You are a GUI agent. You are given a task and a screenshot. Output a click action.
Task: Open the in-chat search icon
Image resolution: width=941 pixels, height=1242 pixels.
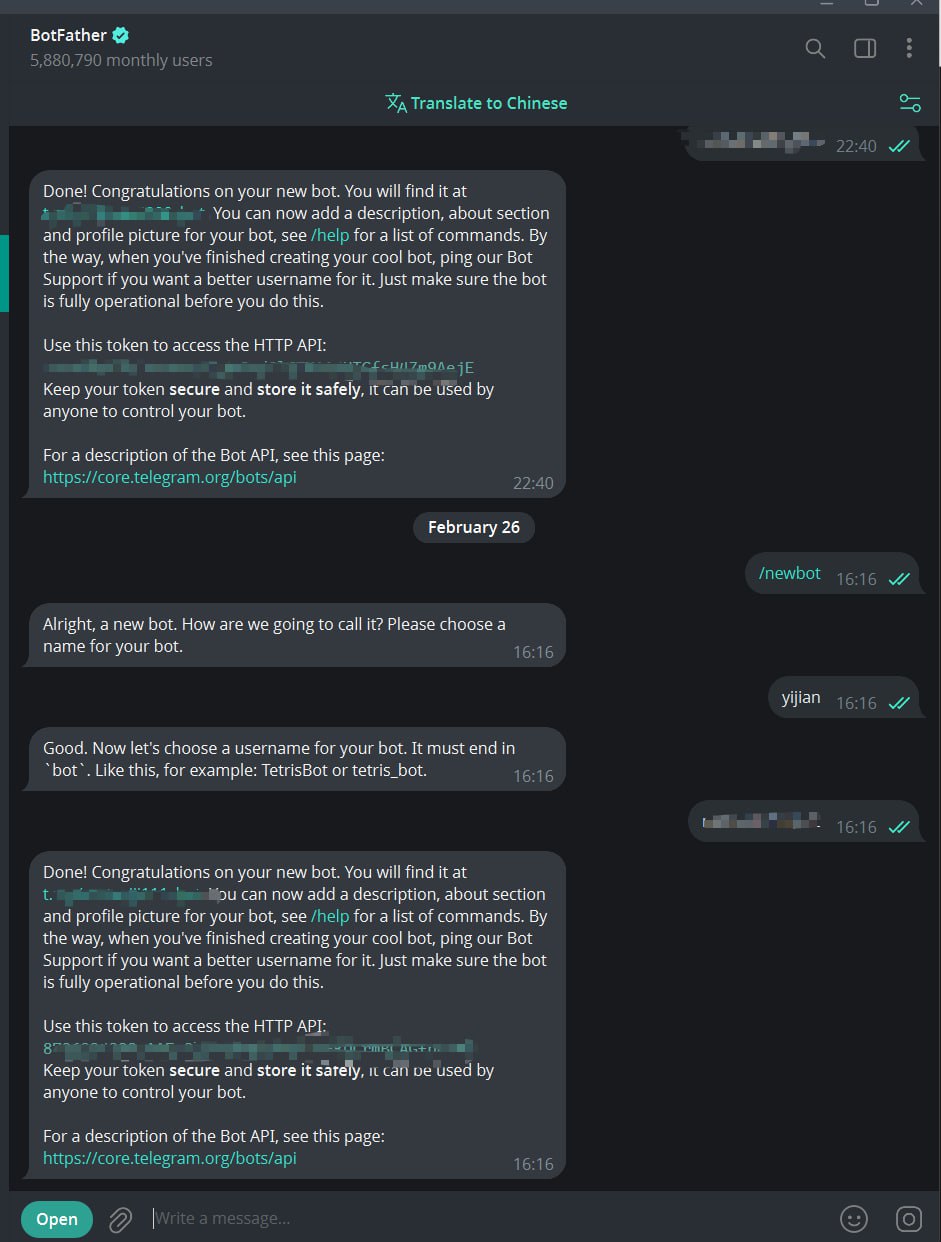point(814,47)
